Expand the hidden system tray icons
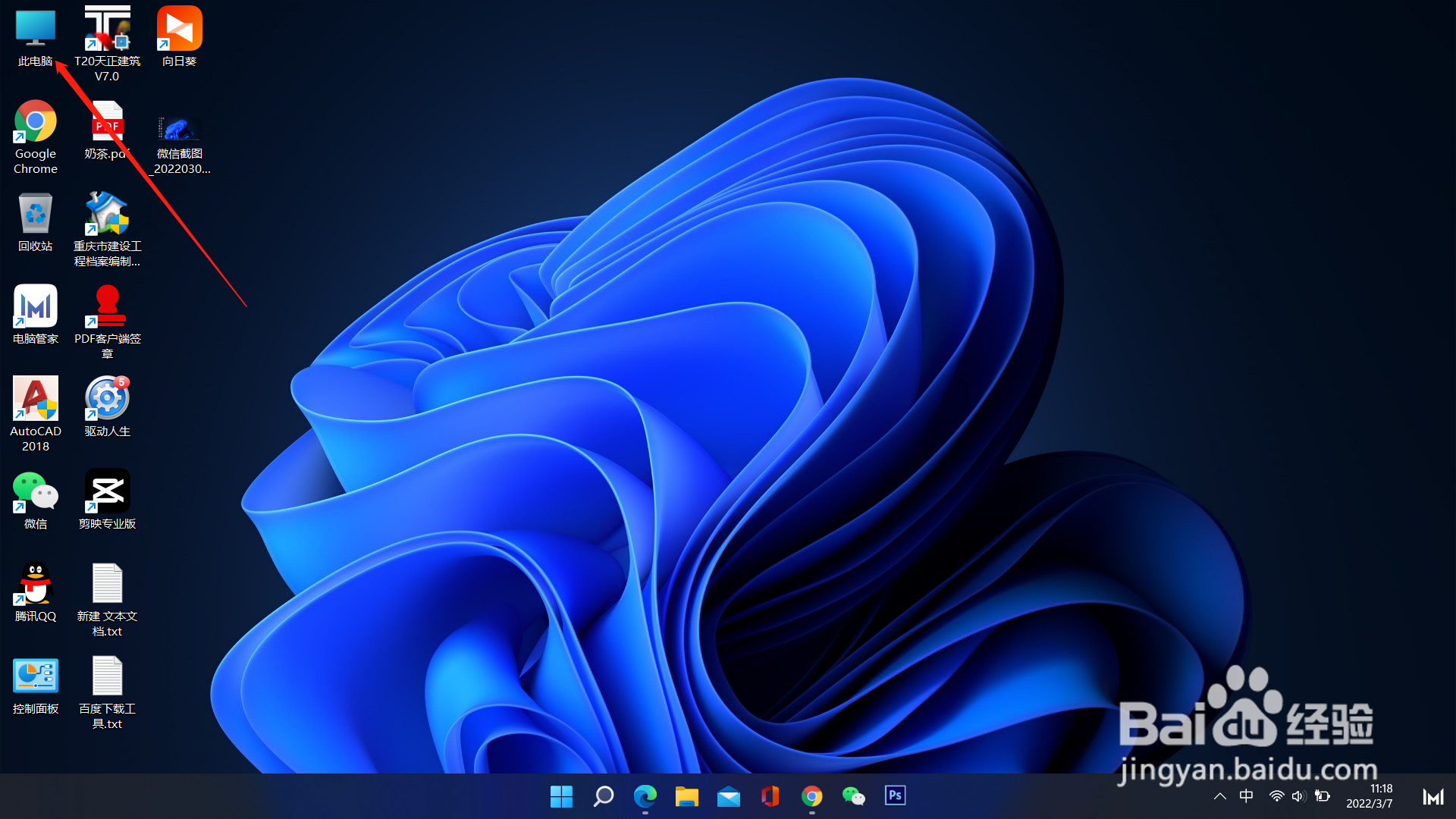The width and height of the screenshot is (1456, 819). pos(1220,796)
